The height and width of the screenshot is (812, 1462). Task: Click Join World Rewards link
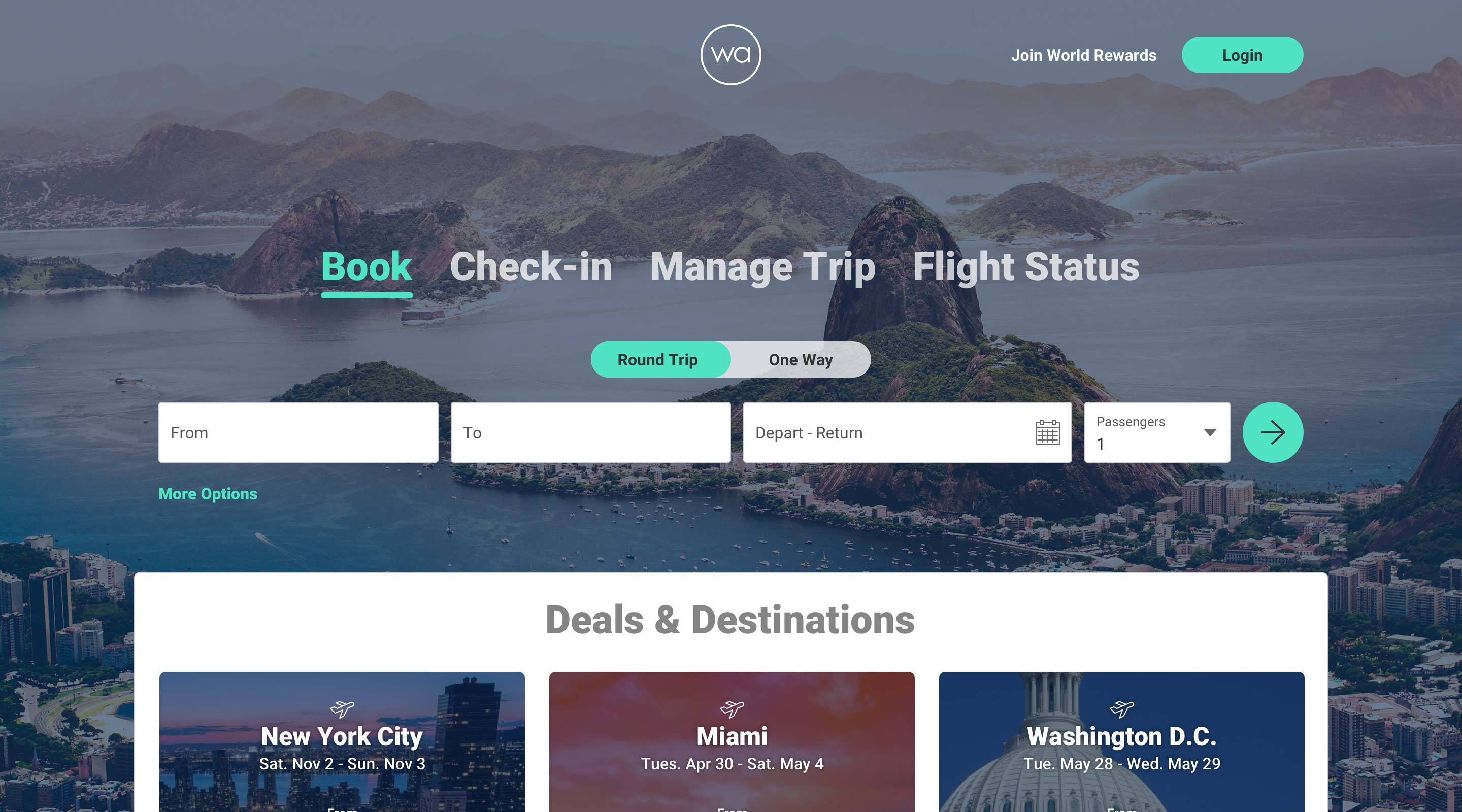(x=1083, y=55)
